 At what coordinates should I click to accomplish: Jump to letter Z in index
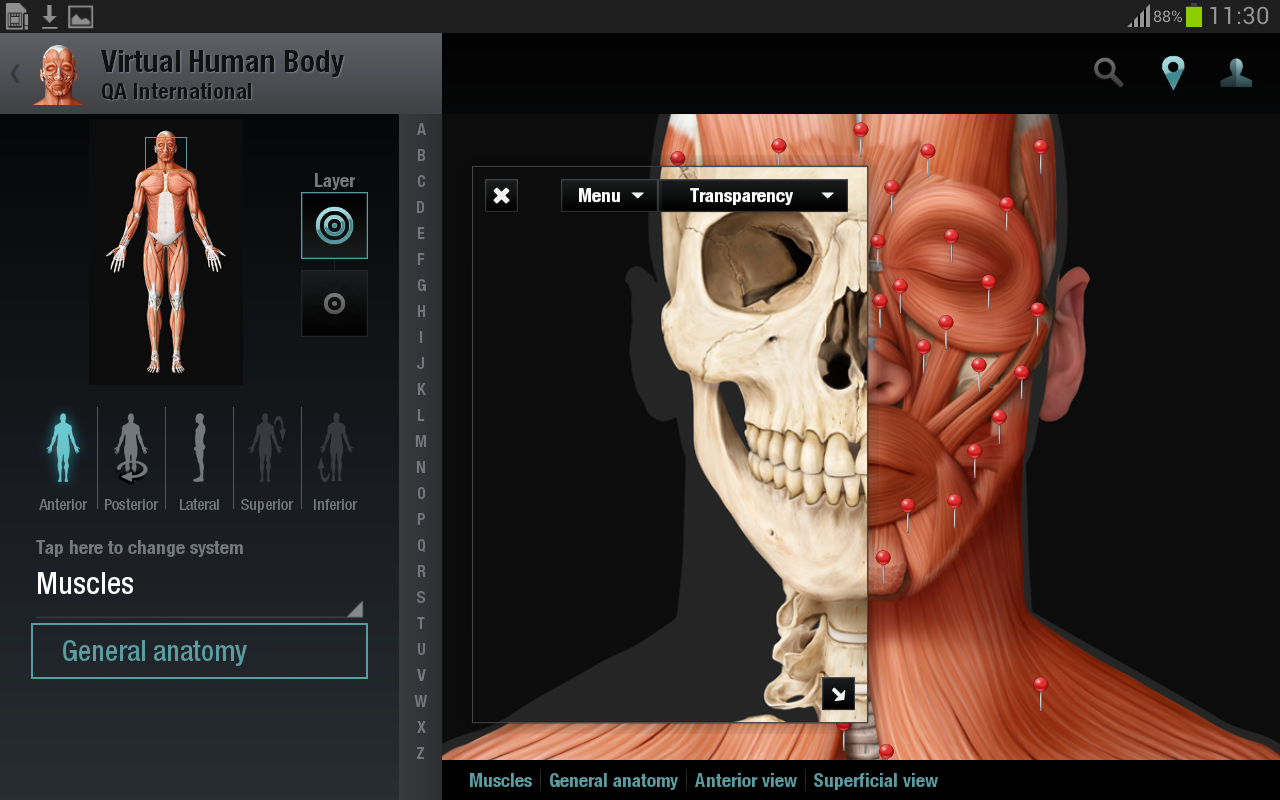421,753
